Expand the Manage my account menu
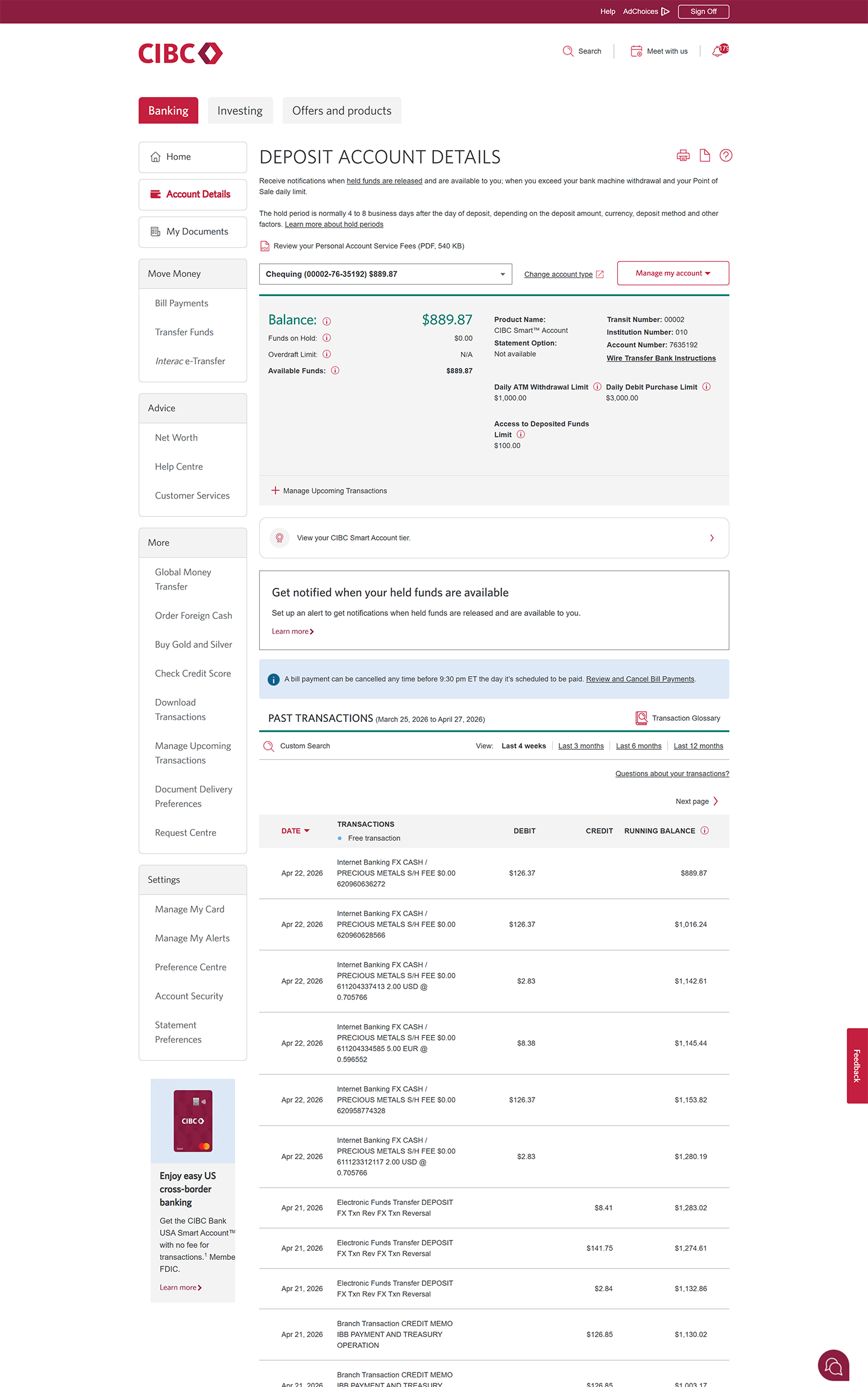Screen dimensions: 868x1387 pyautogui.click(x=673, y=273)
